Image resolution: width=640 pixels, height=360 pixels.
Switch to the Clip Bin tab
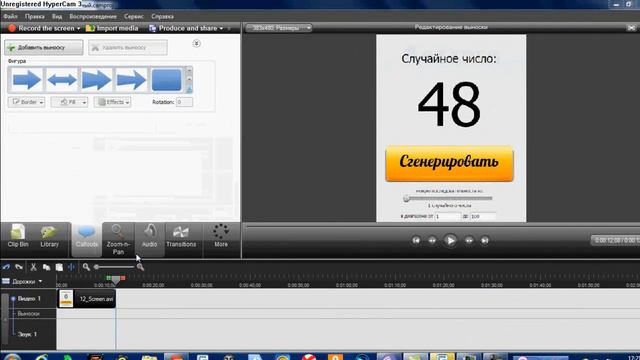point(18,236)
